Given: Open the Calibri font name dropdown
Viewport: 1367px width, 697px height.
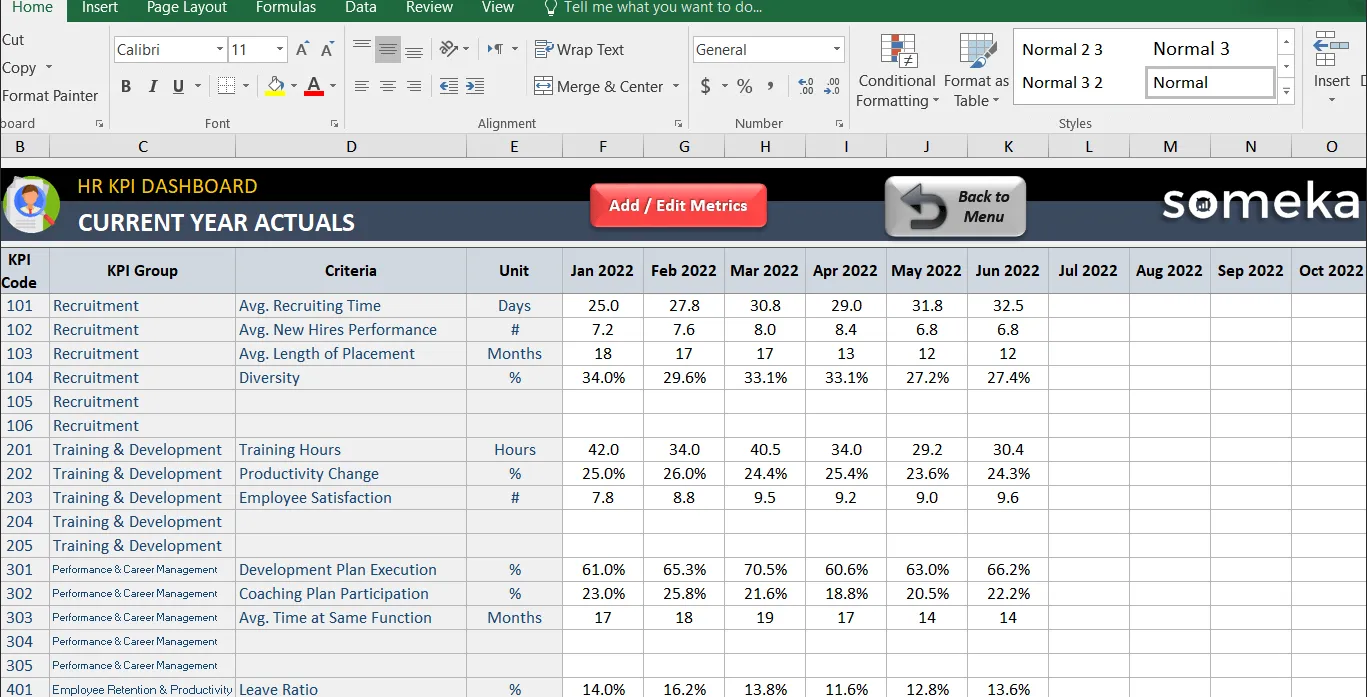Looking at the screenshot, I should tap(220, 49).
